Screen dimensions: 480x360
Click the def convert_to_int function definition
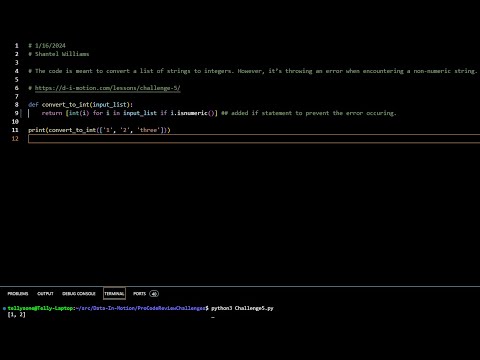[80, 105]
